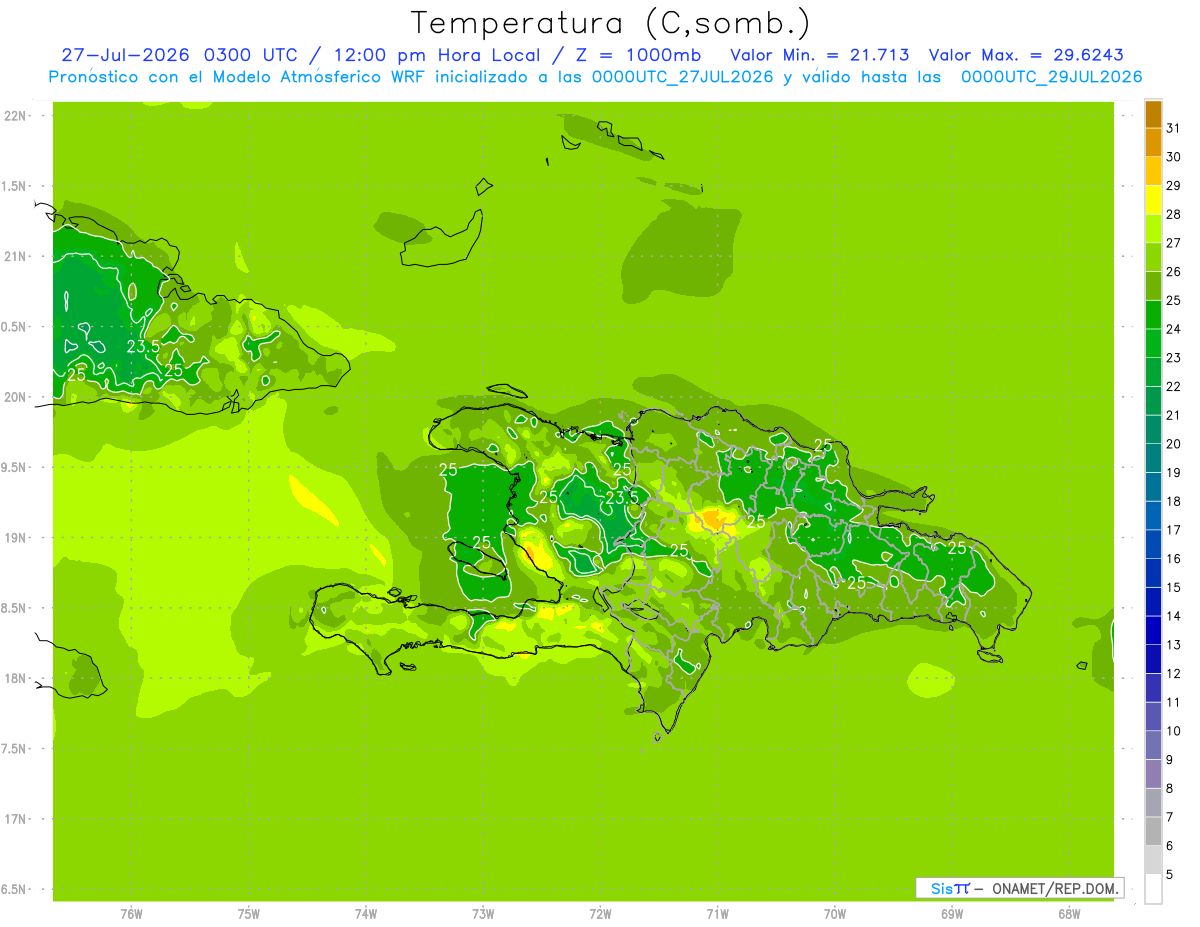1200x927 pixels.
Task: Click the orange hot spot in central Dominican Republic
Action: click(714, 518)
